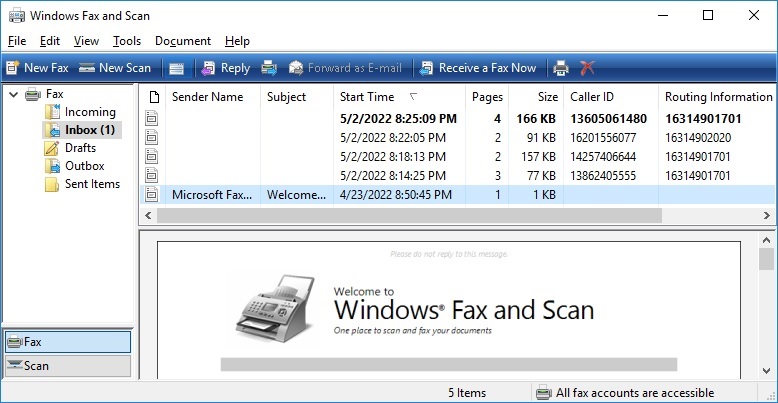This screenshot has height=403, width=778.
Task: Click the forward-as-fax icon right of Reply
Action: click(269, 68)
